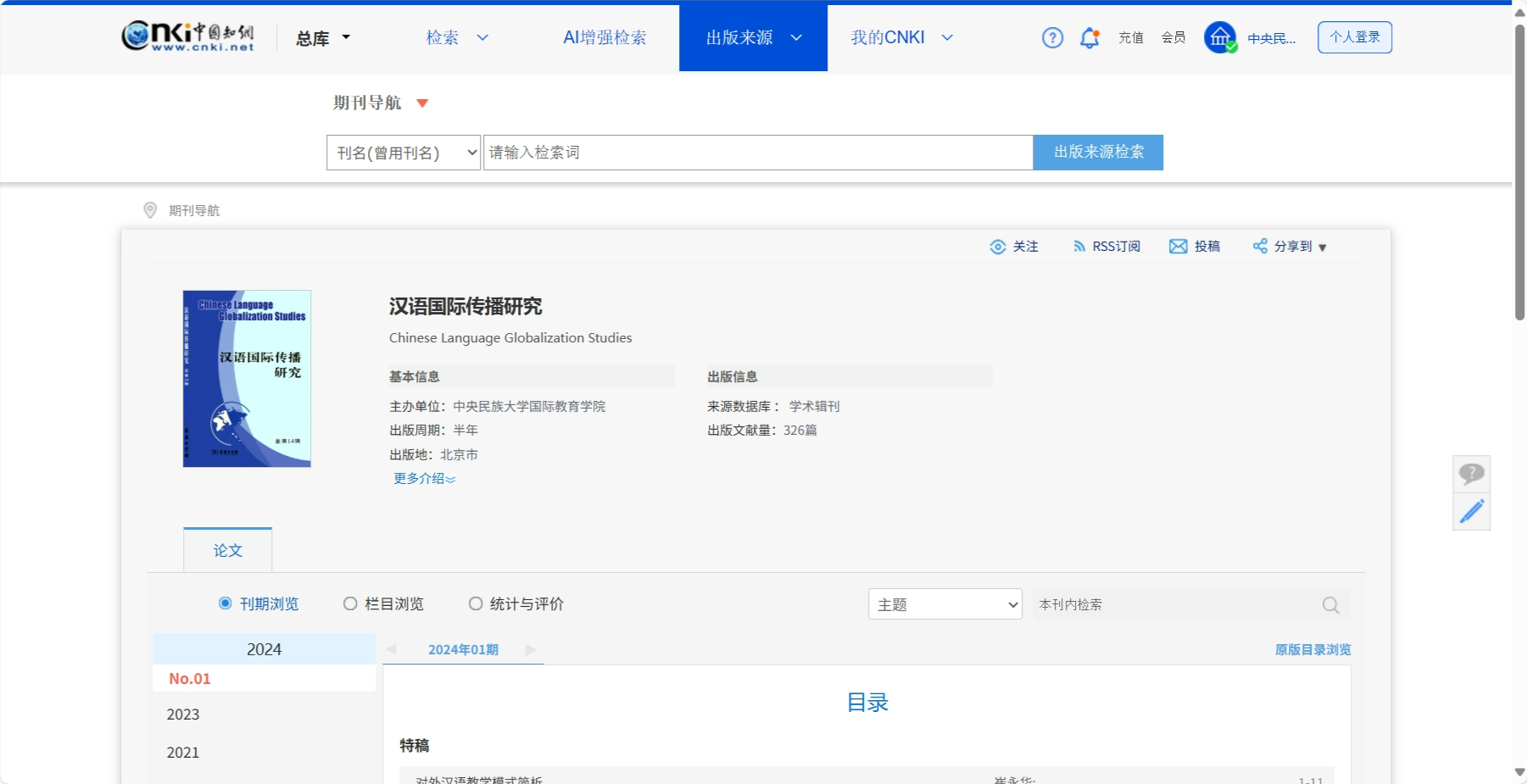The height and width of the screenshot is (784, 1527).
Task: Open the floating chat help bubble icon
Action: click(x=1471, y=474)
